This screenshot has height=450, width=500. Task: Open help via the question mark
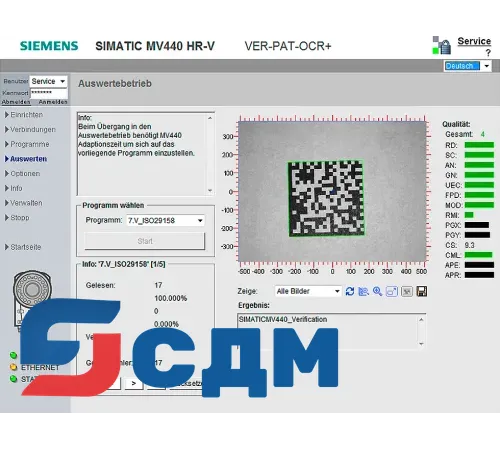click(x=488, y=52)
